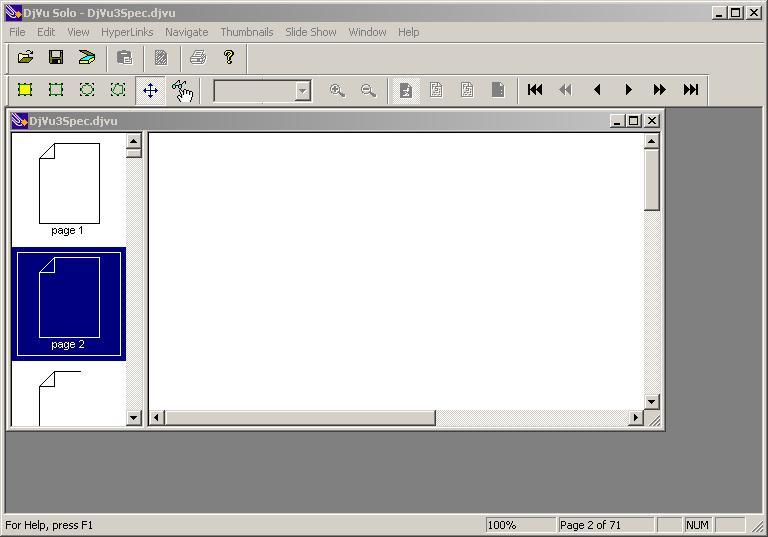Toggle the hand selection tool

[181, 90]
